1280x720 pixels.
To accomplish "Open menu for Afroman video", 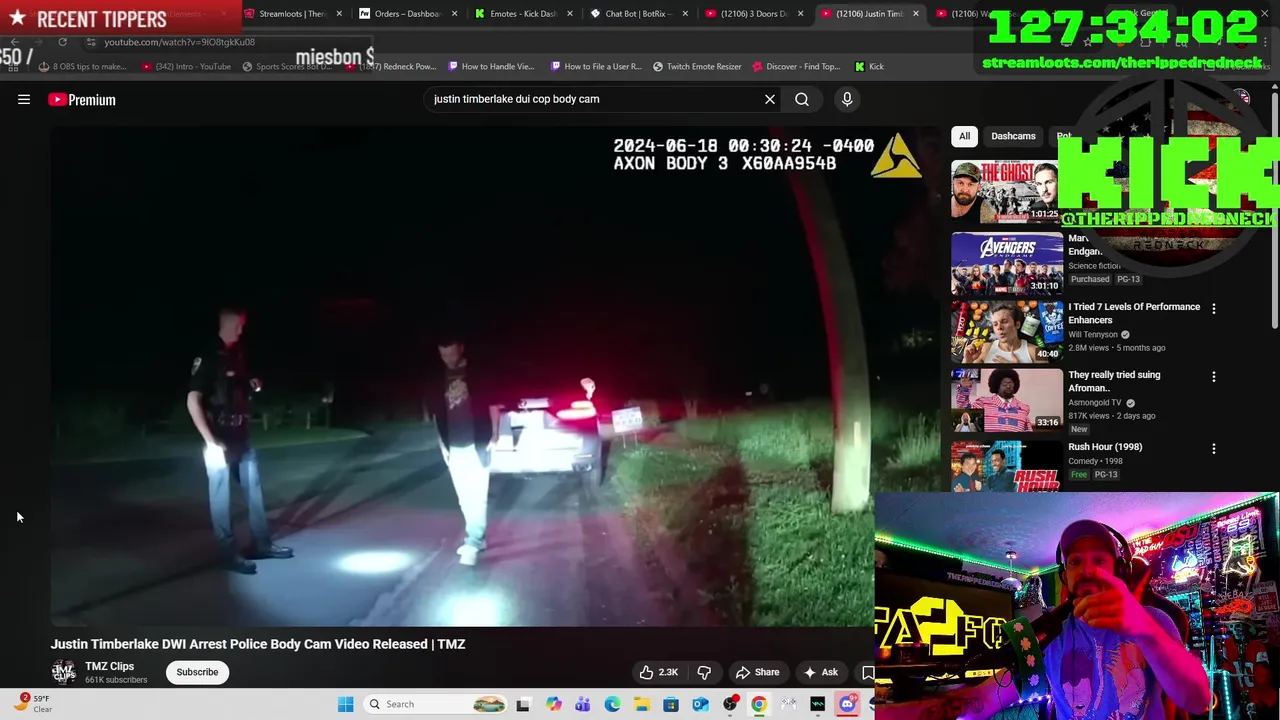I will pyautogui.click(x=1214, y=377).
